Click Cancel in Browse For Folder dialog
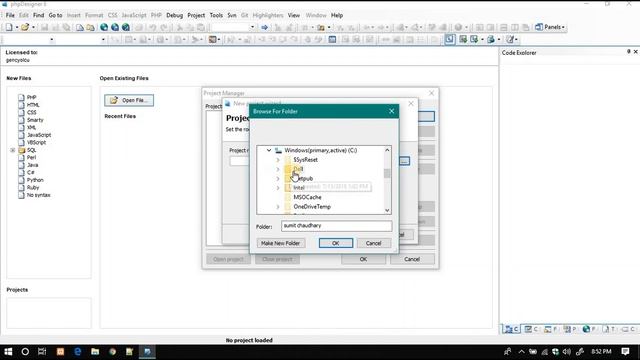 click(373, 243)
